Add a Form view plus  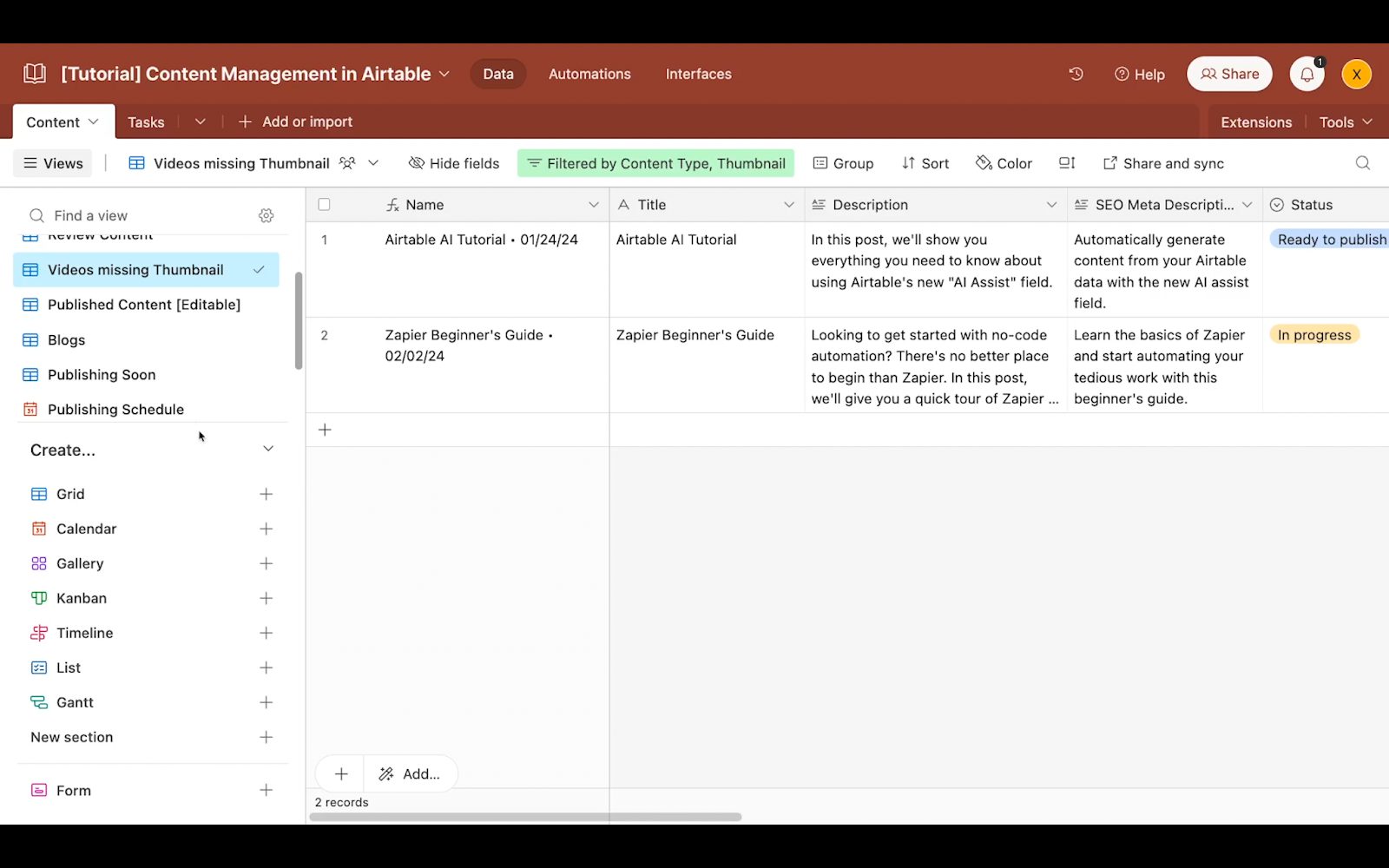click(266, 790)
